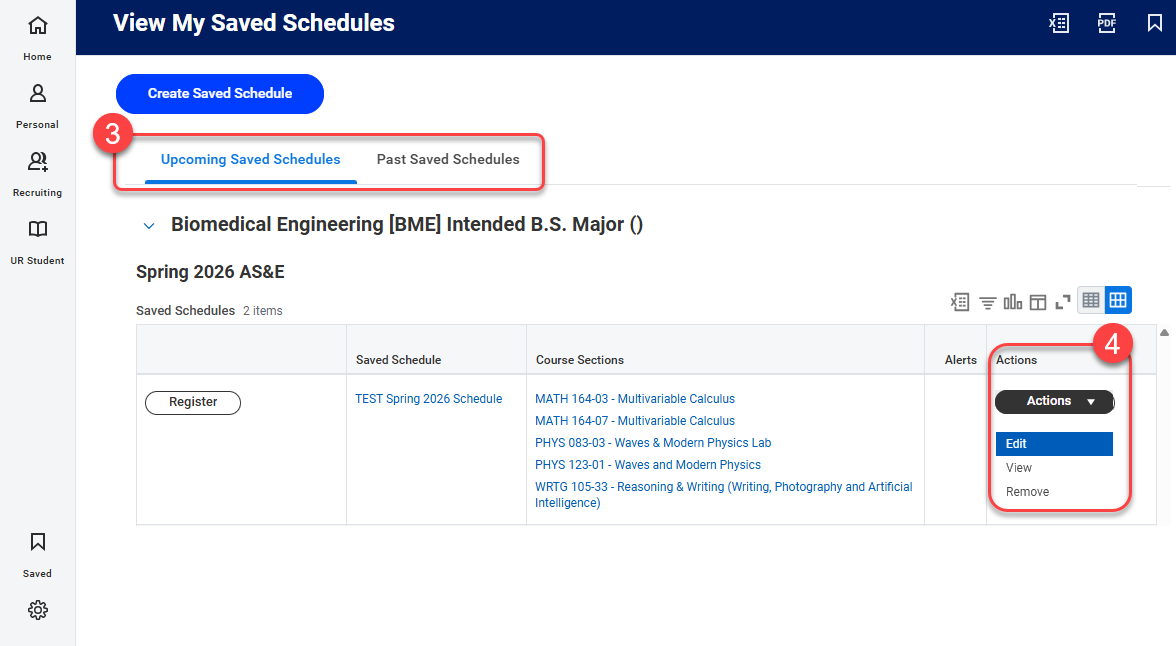Switch to the Past Saved Schedules tab
Screen dimensions: 1176x646
coord(448,159)
